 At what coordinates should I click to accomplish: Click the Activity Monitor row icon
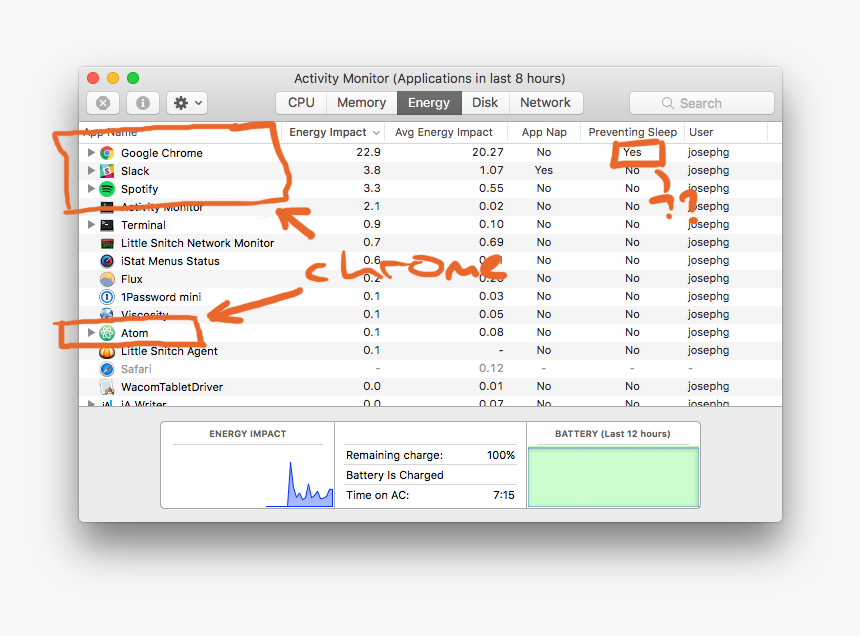point(107,207)
